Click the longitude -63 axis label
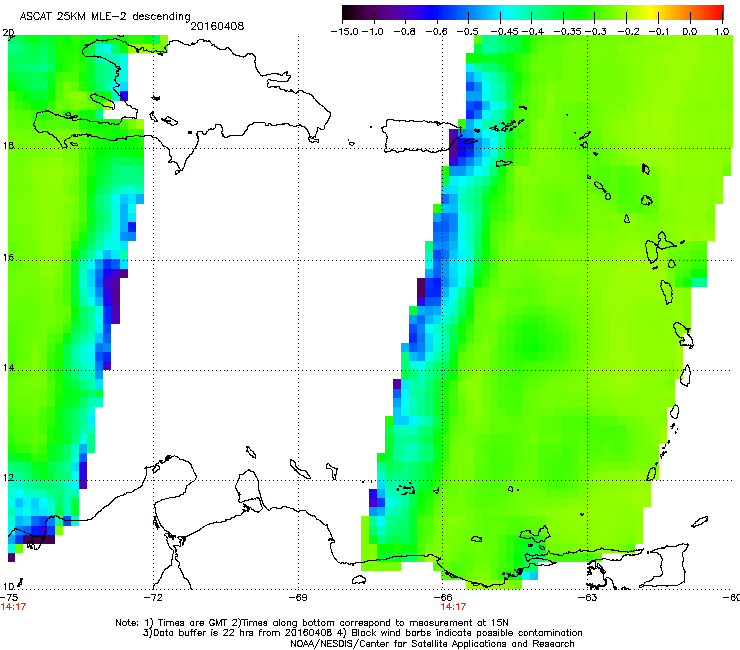This screenshot has height=650, width=740. click(x=587, y=598)
